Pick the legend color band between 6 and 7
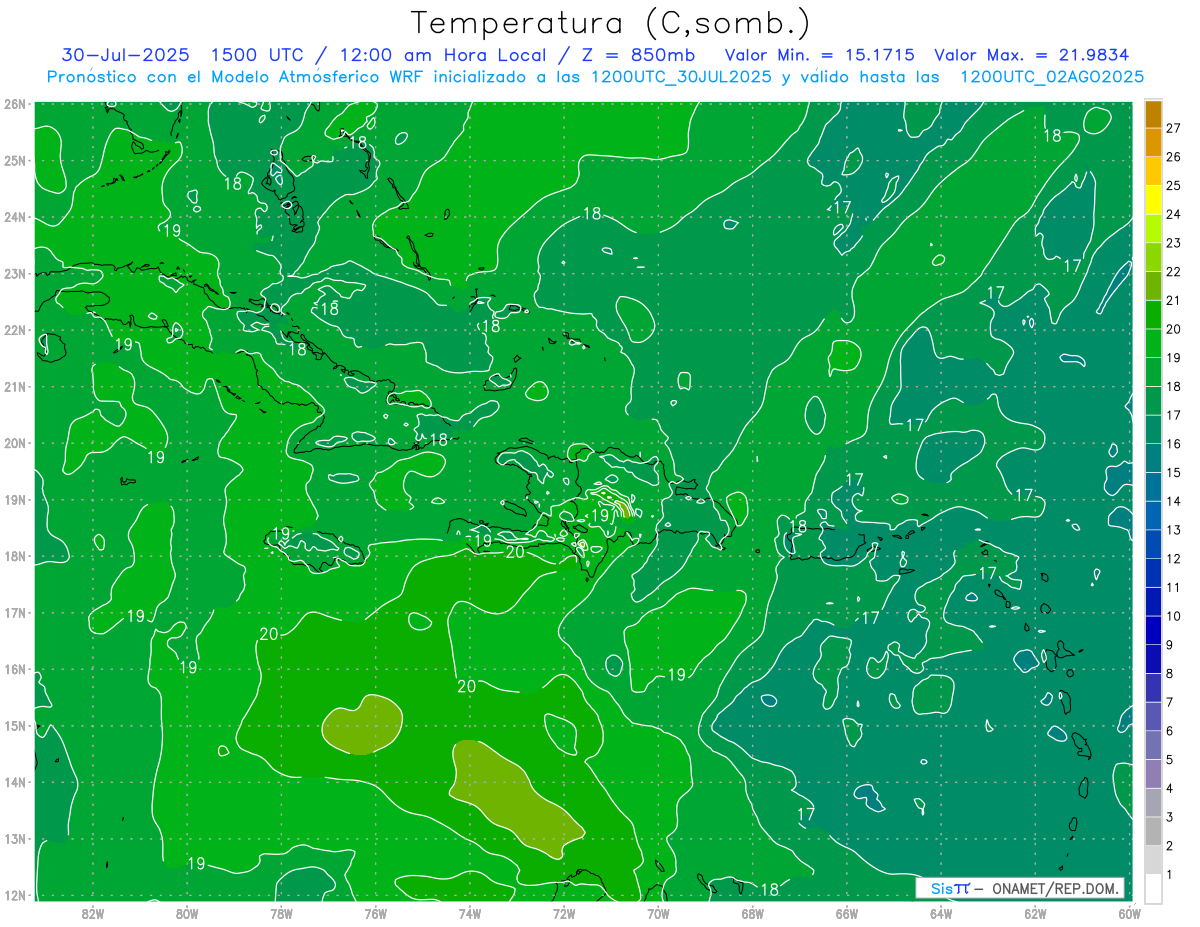 (x=1153, y=716)
